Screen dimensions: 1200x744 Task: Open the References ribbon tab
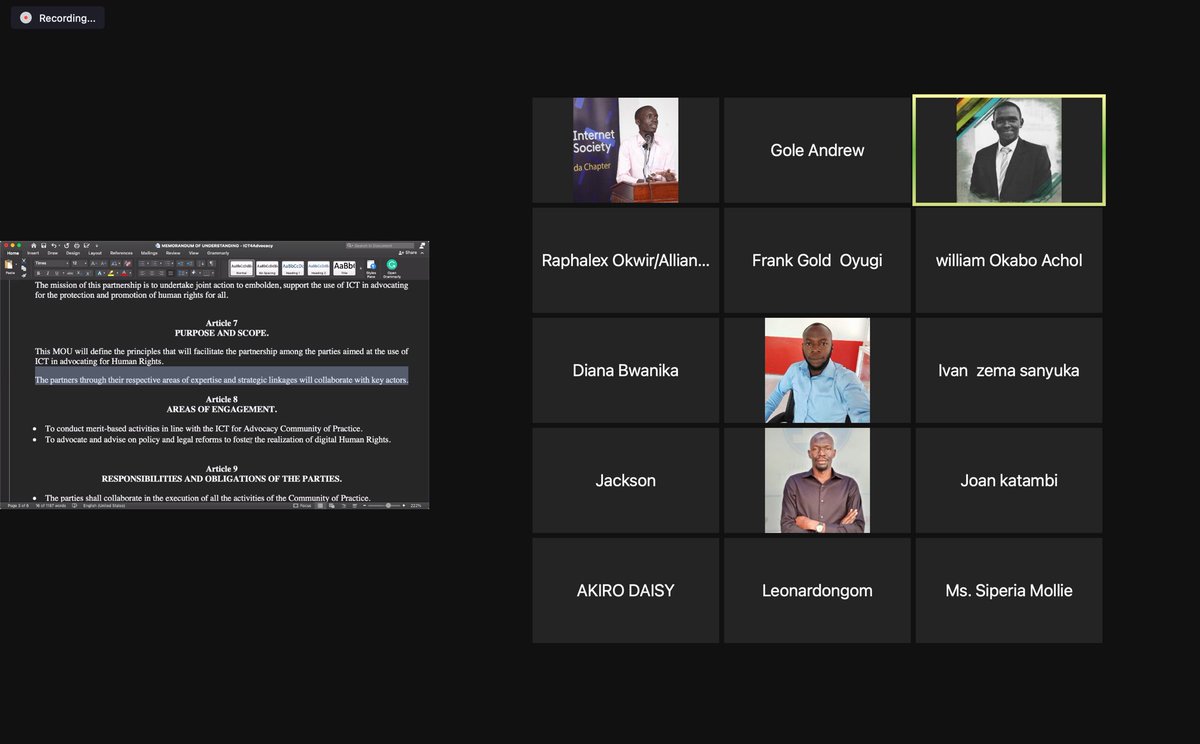(x=121, y=253)
